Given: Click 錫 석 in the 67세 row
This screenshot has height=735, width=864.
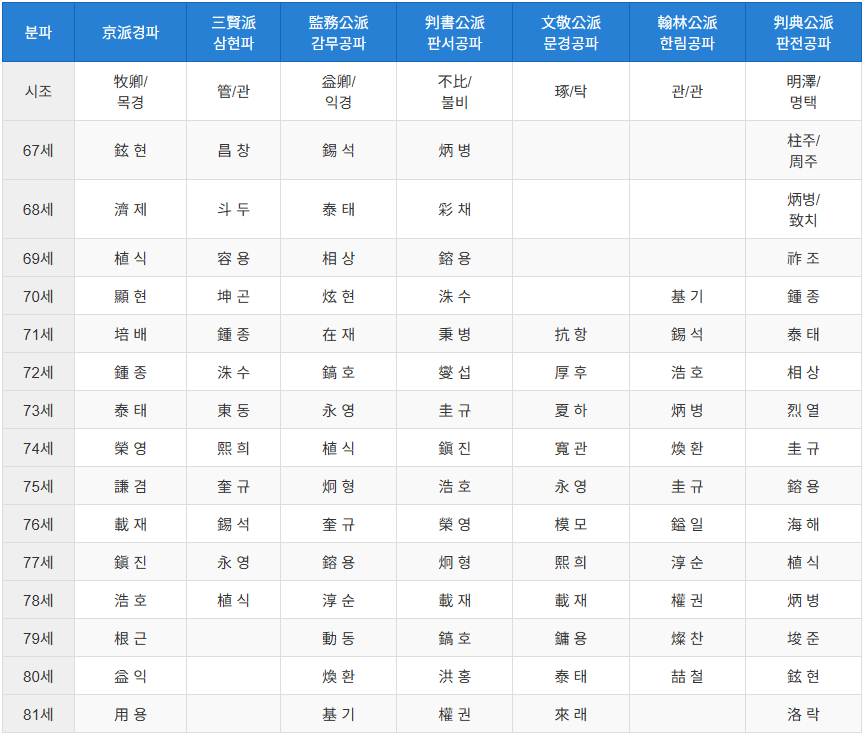Looking at the screenshot, I should [338, 150].
